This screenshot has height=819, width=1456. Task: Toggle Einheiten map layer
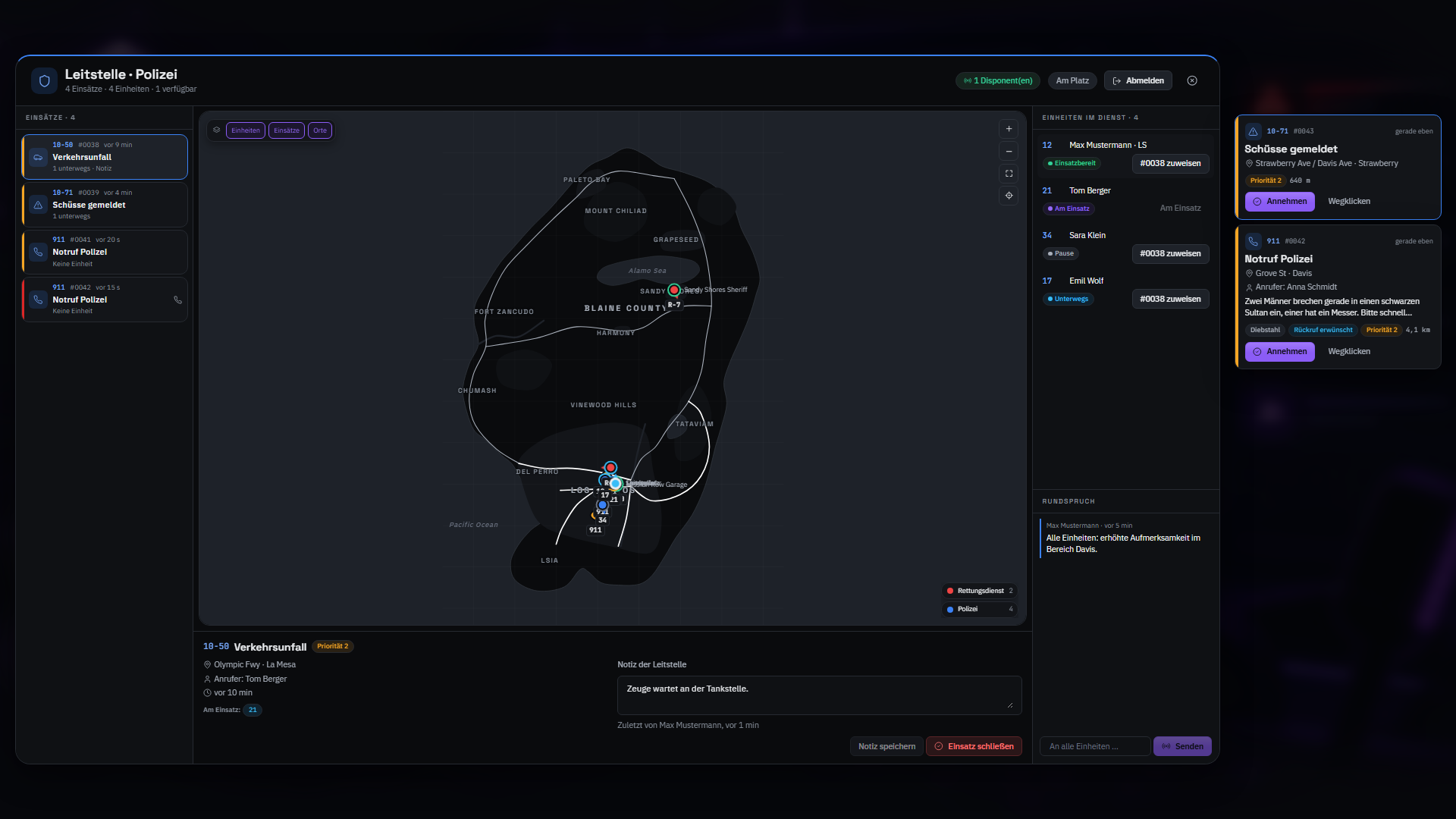coord(246,130)
